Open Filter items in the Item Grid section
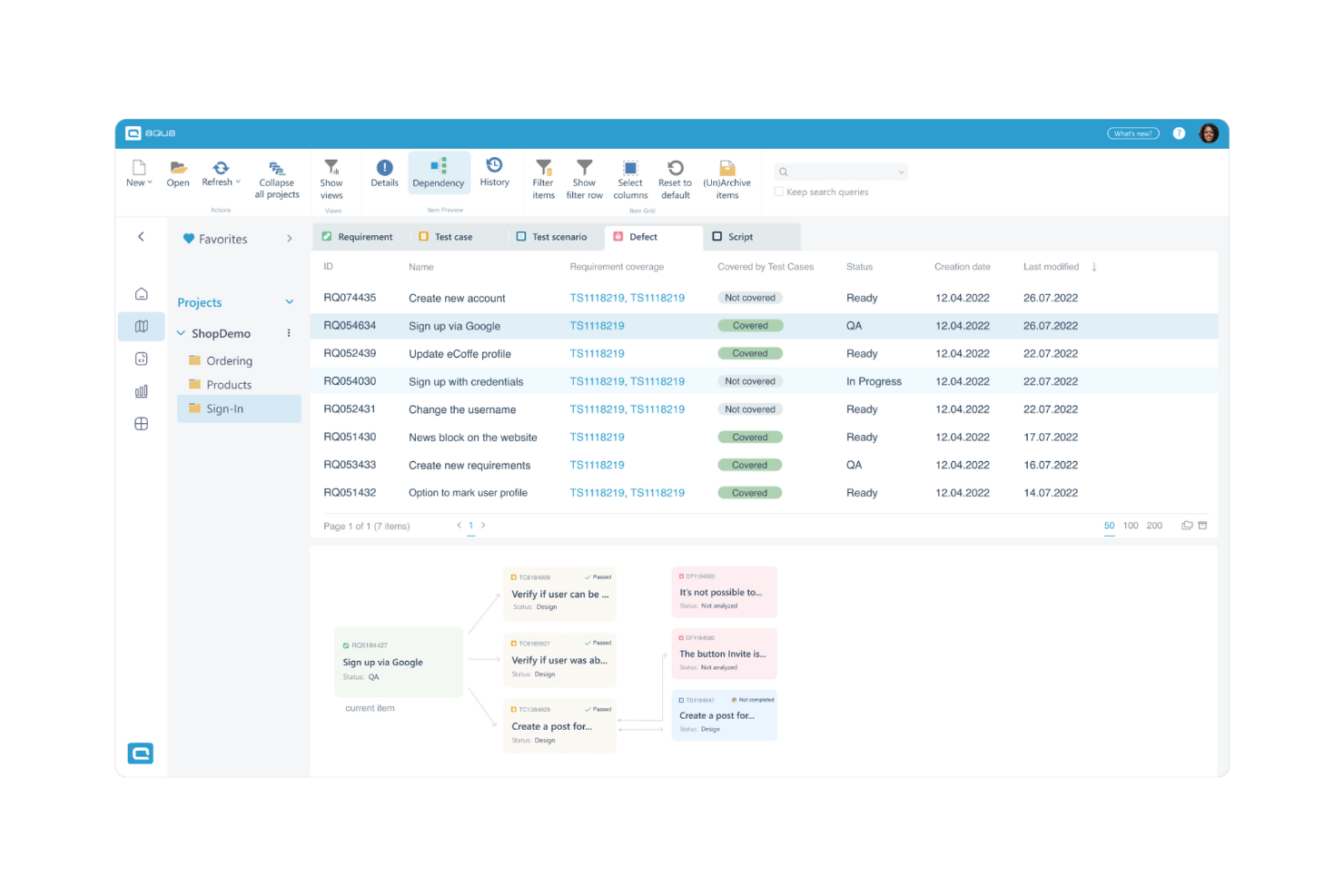 [x=543, y=177]
